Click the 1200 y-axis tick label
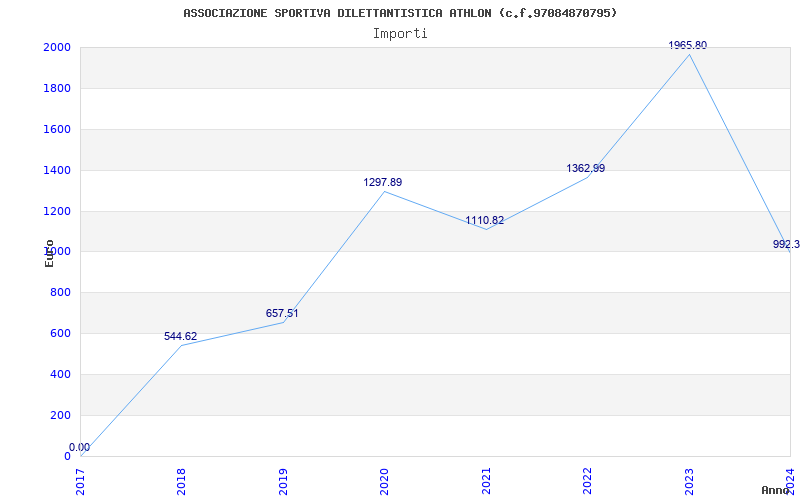The image size is (800, 500). coord(57,211)
